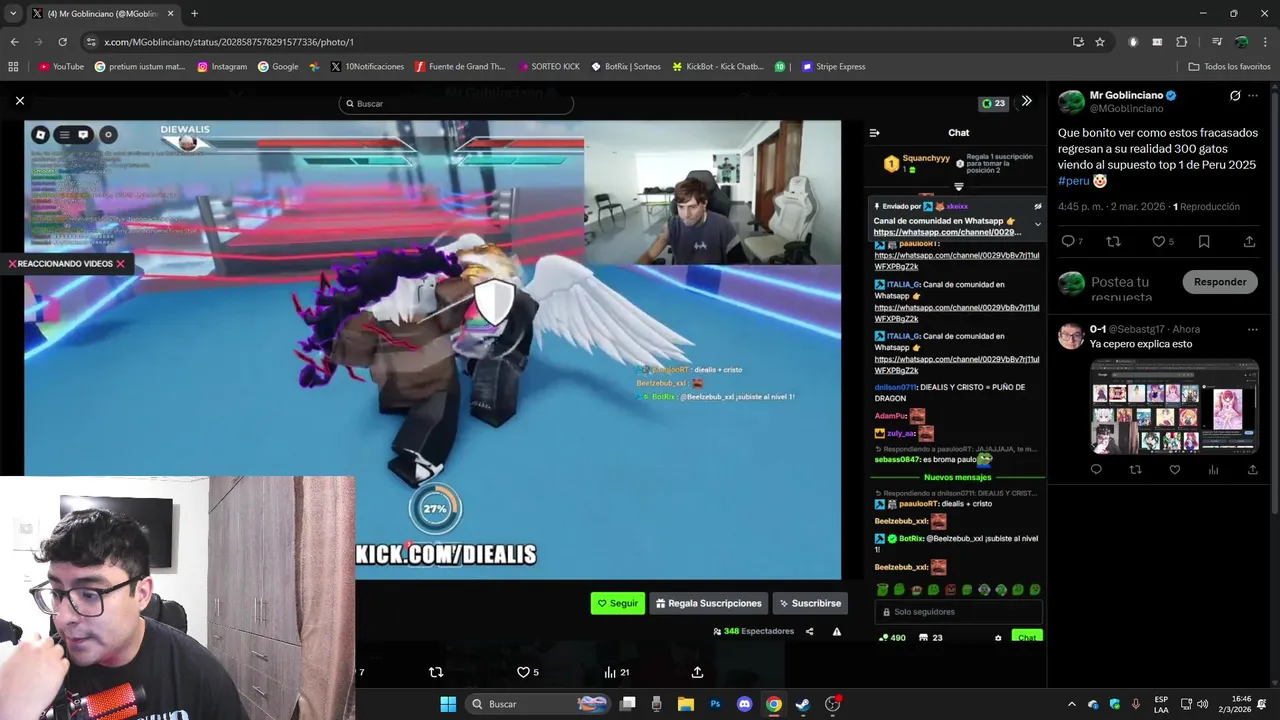Open Discord from the taskbar
The width and height of the screenshot is (1280, 720).
[744, 704]
